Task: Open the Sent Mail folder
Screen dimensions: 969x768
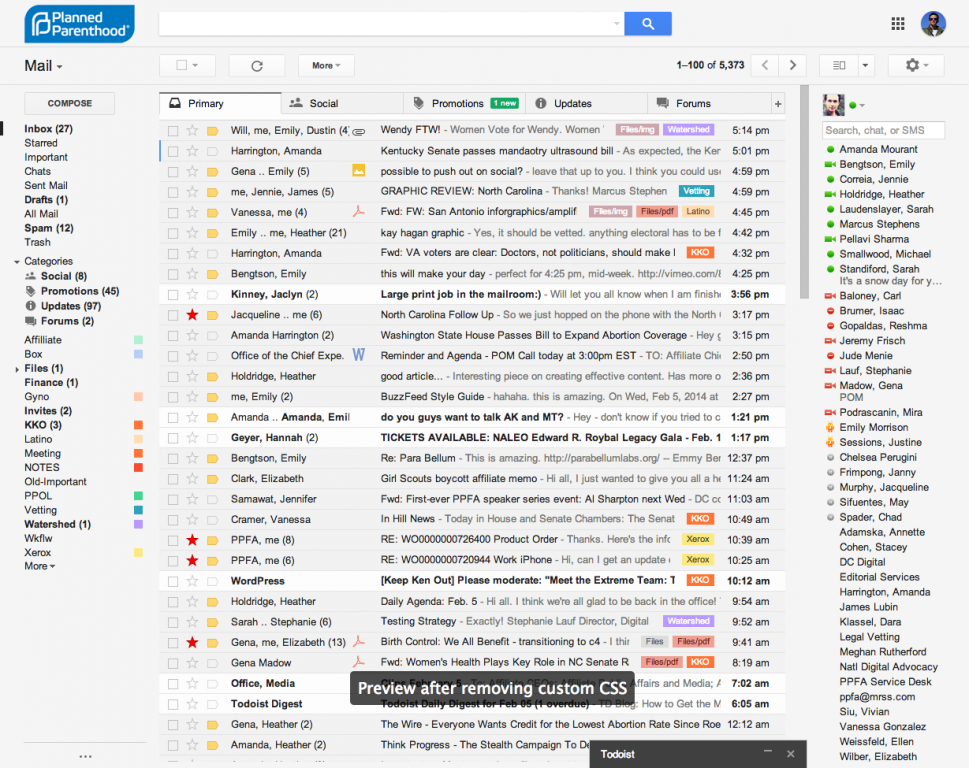Action: tap(46, 185)
